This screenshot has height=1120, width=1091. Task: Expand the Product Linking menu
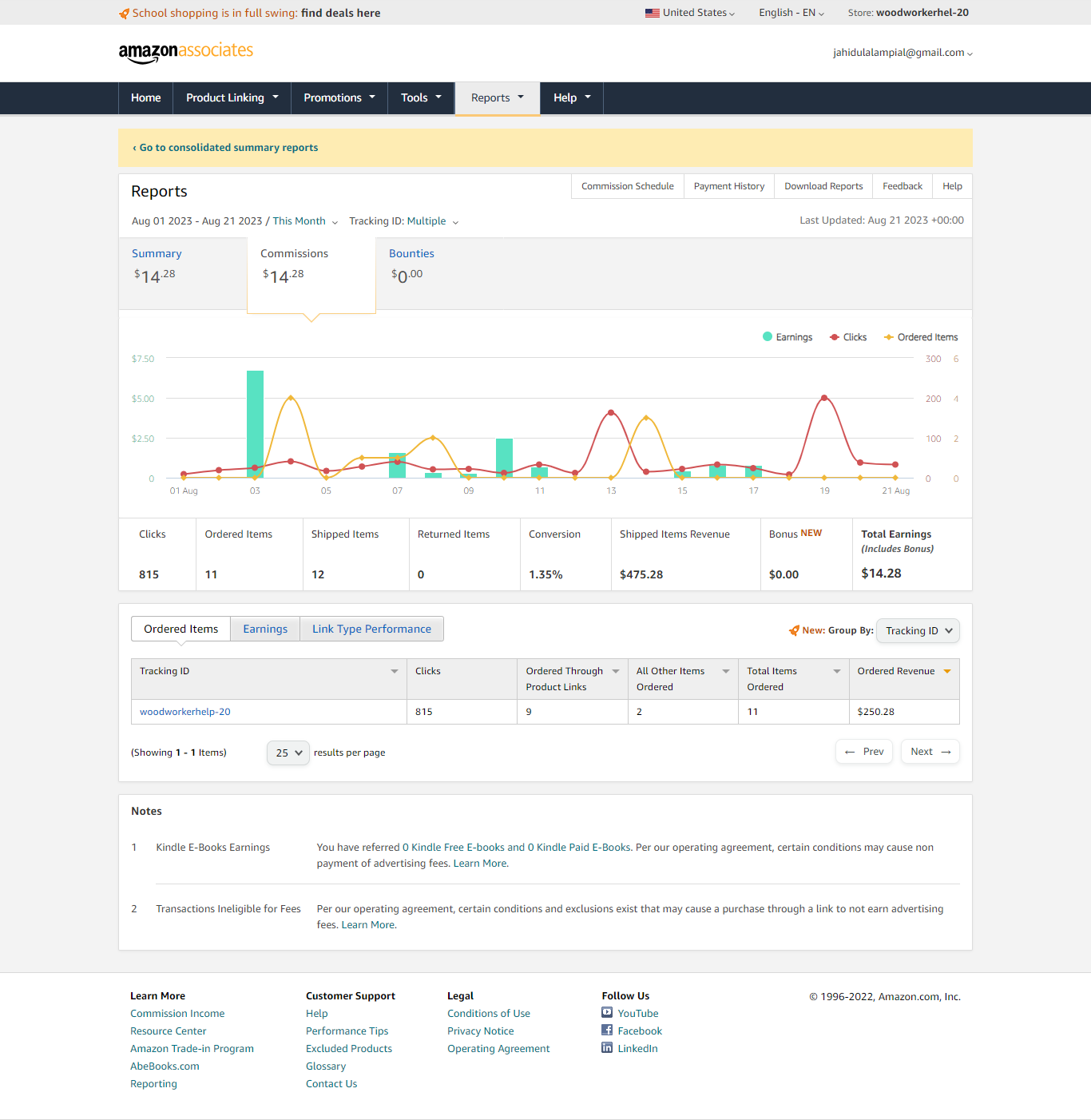click(232, 97)
